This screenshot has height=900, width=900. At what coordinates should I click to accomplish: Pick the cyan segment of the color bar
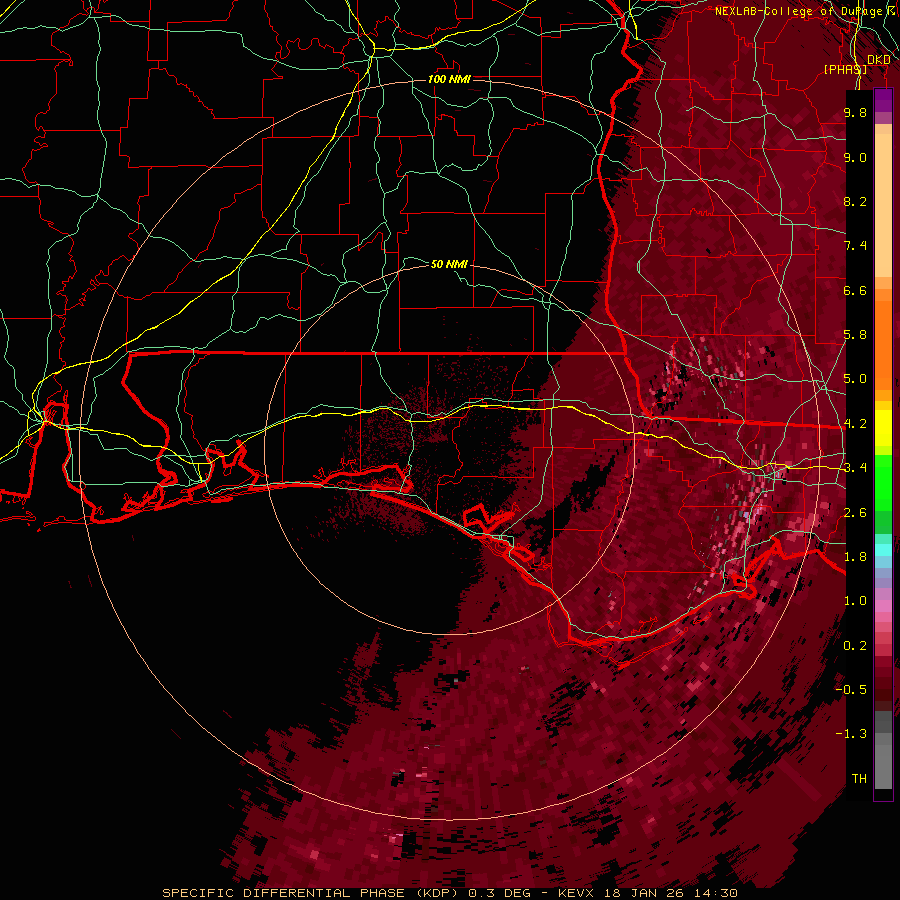(x=883, y=550)
